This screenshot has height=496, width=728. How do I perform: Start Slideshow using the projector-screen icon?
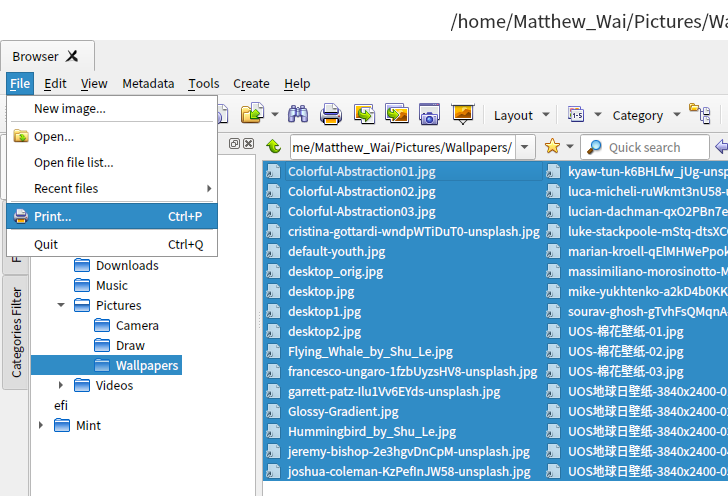[x=463, y=114]
